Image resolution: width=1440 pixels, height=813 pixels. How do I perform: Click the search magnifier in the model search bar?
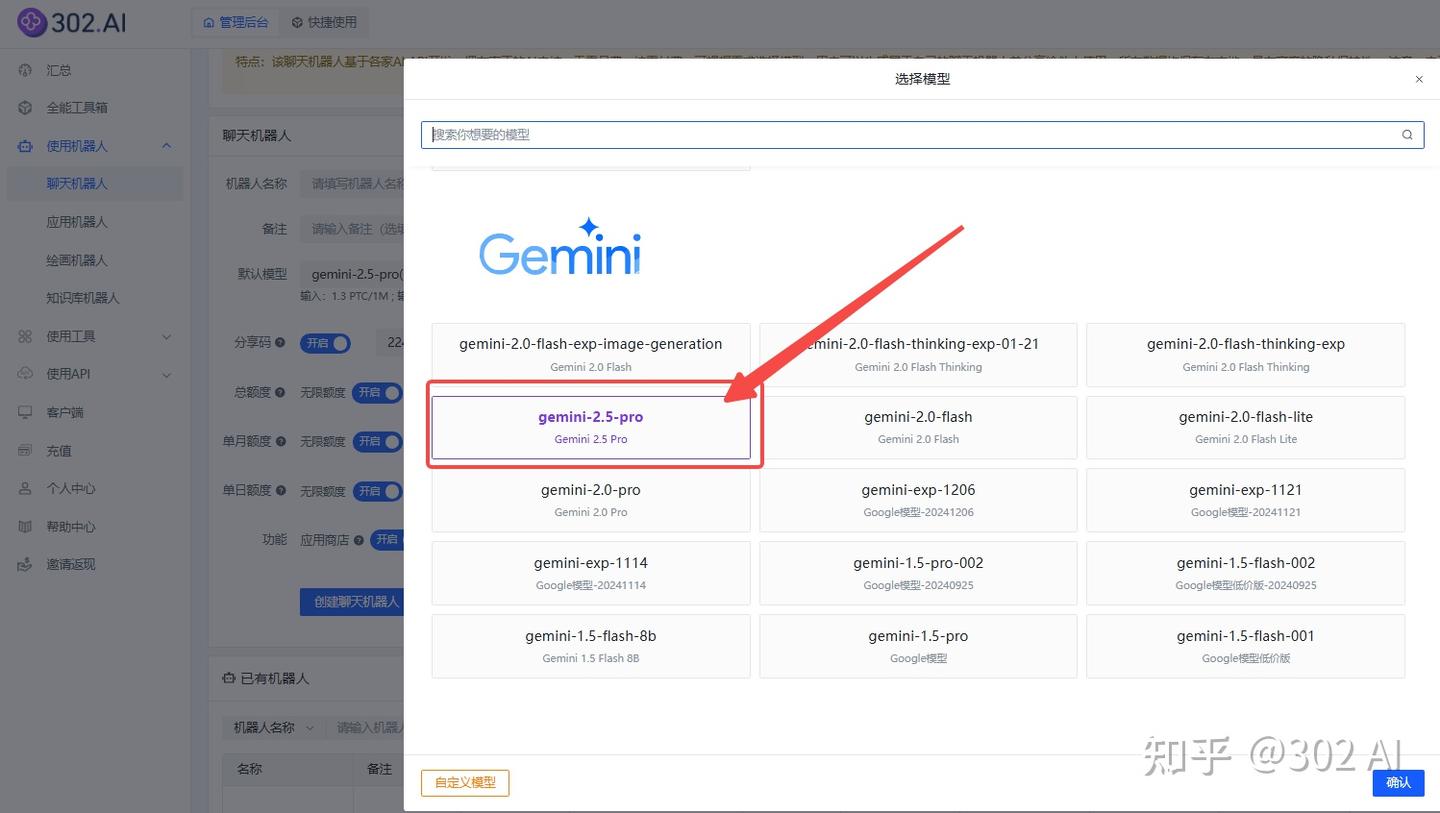pyautogui.click(x=1407, y=134)
